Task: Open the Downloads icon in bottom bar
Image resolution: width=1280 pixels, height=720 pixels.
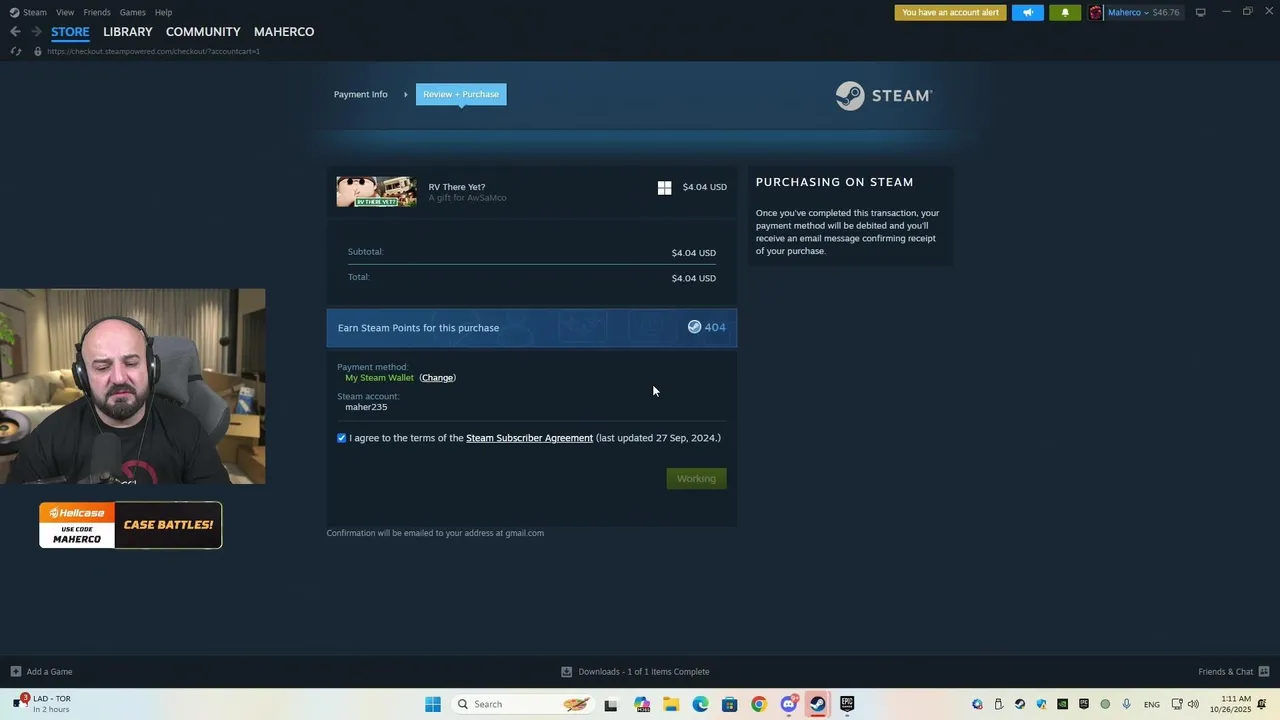Action: pos(567,672)
